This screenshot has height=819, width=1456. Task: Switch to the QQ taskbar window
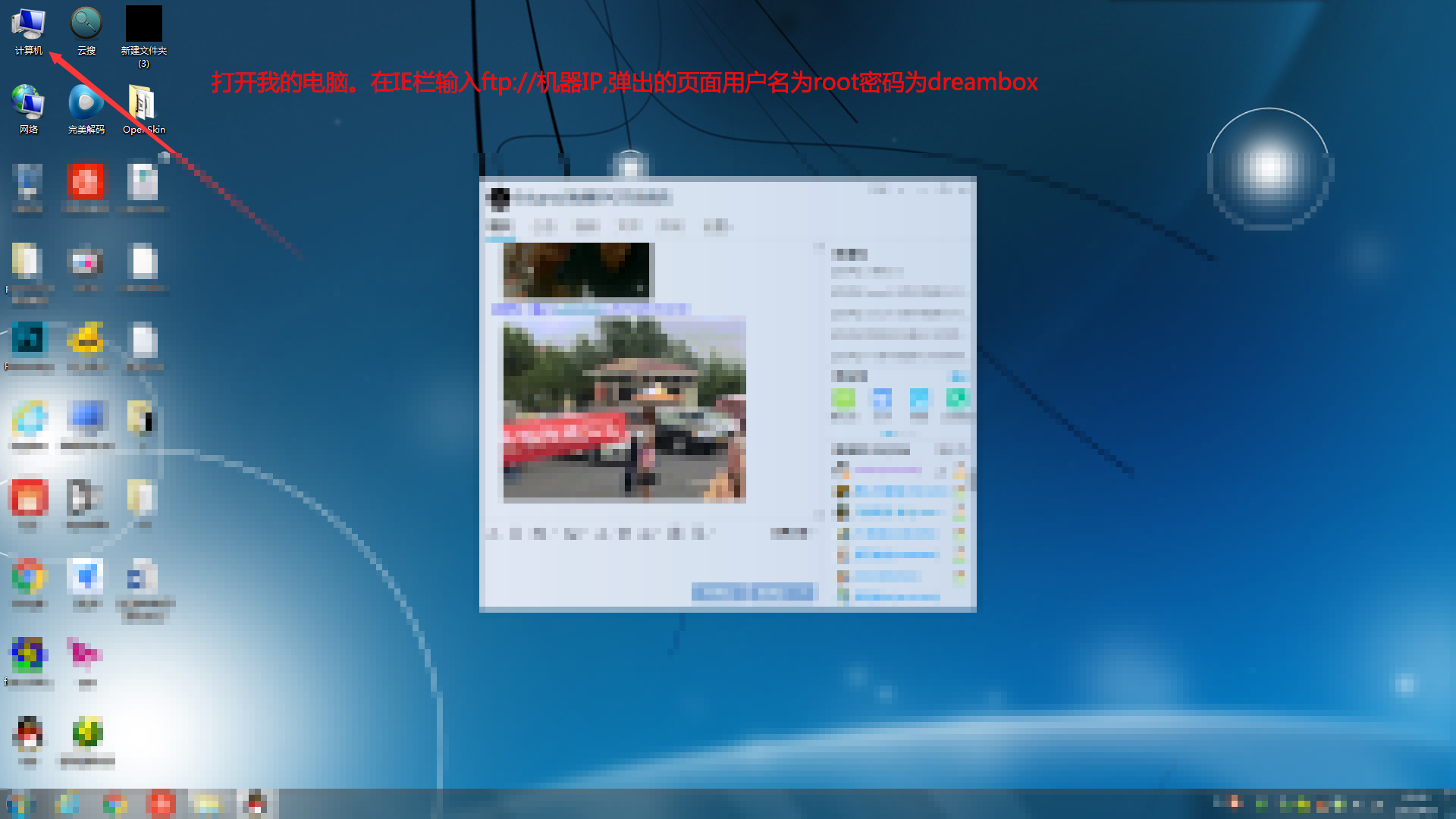point(256,804)
